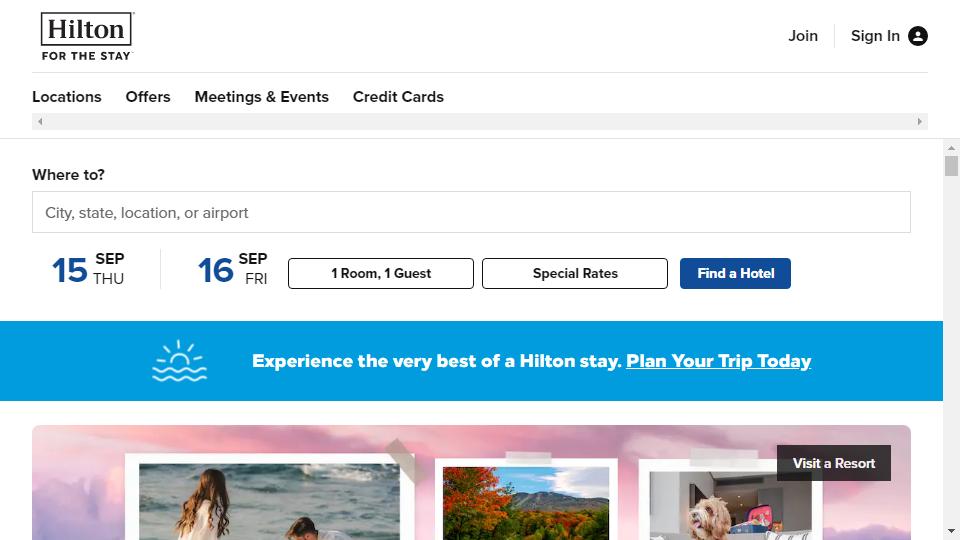Screen dimensions: 960x540
Task: Open the Locations menu
Action: click(67, 97)
